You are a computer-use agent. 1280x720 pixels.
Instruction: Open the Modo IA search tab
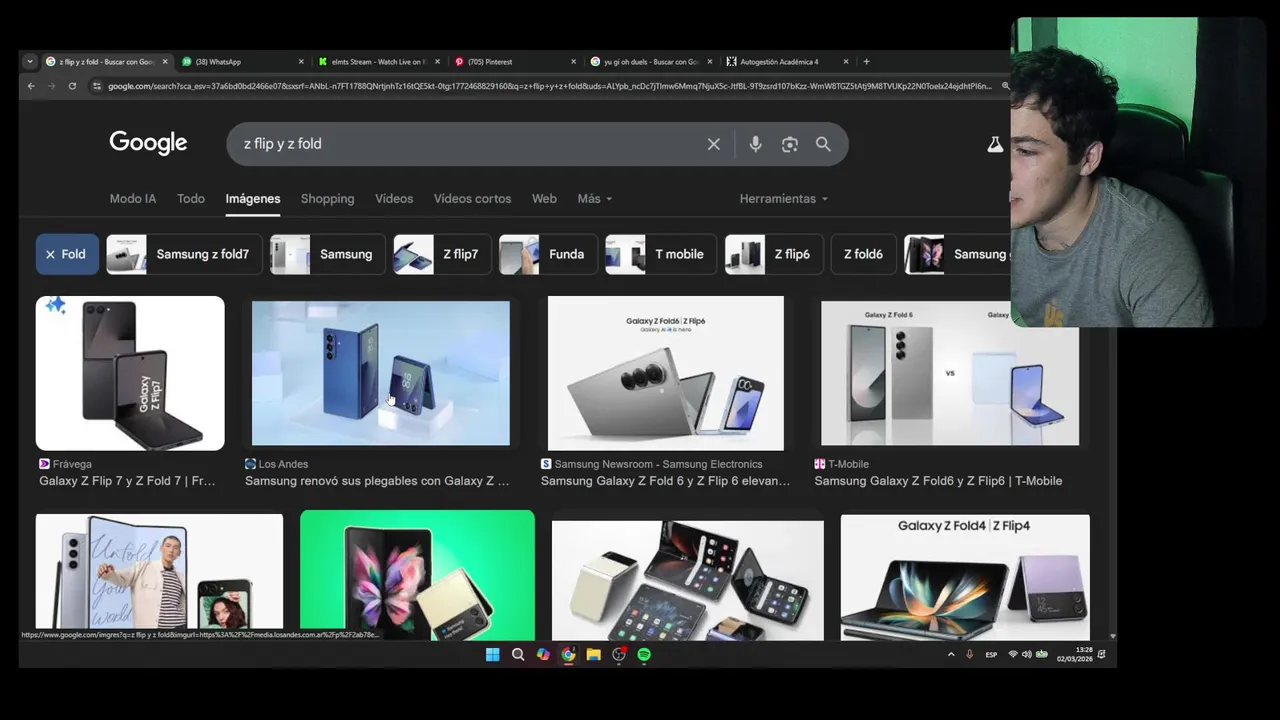click(x=133, y=199)
